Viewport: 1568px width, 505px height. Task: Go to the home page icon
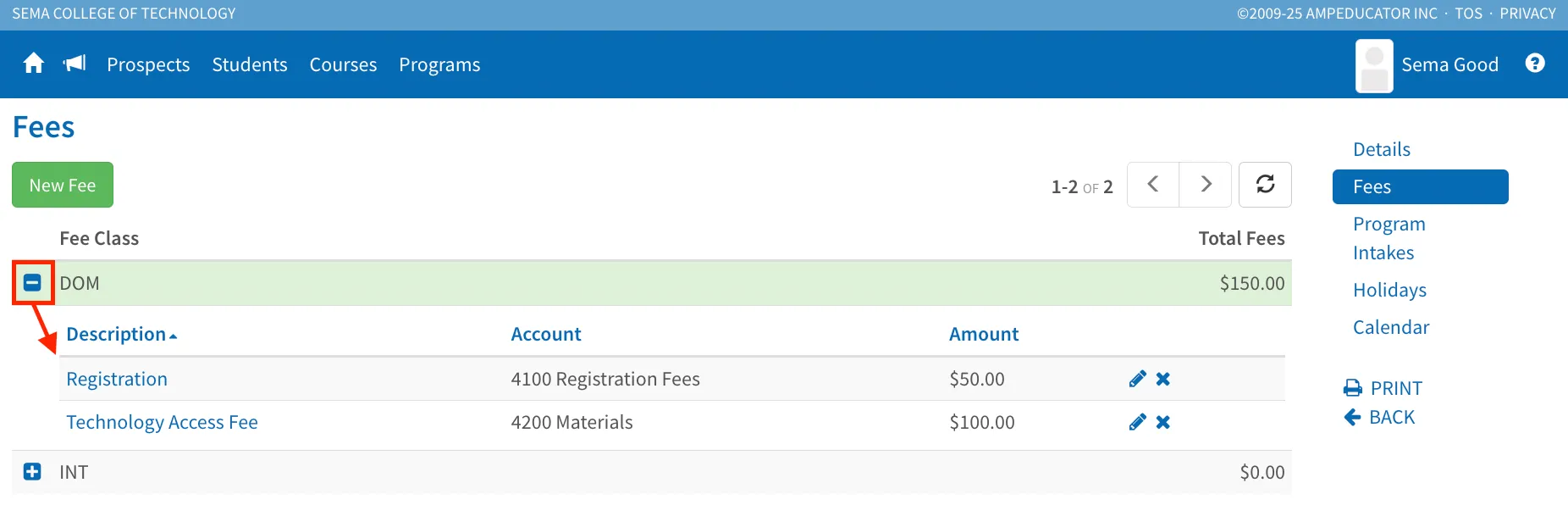pyautogui.click(x=34, y=64)
